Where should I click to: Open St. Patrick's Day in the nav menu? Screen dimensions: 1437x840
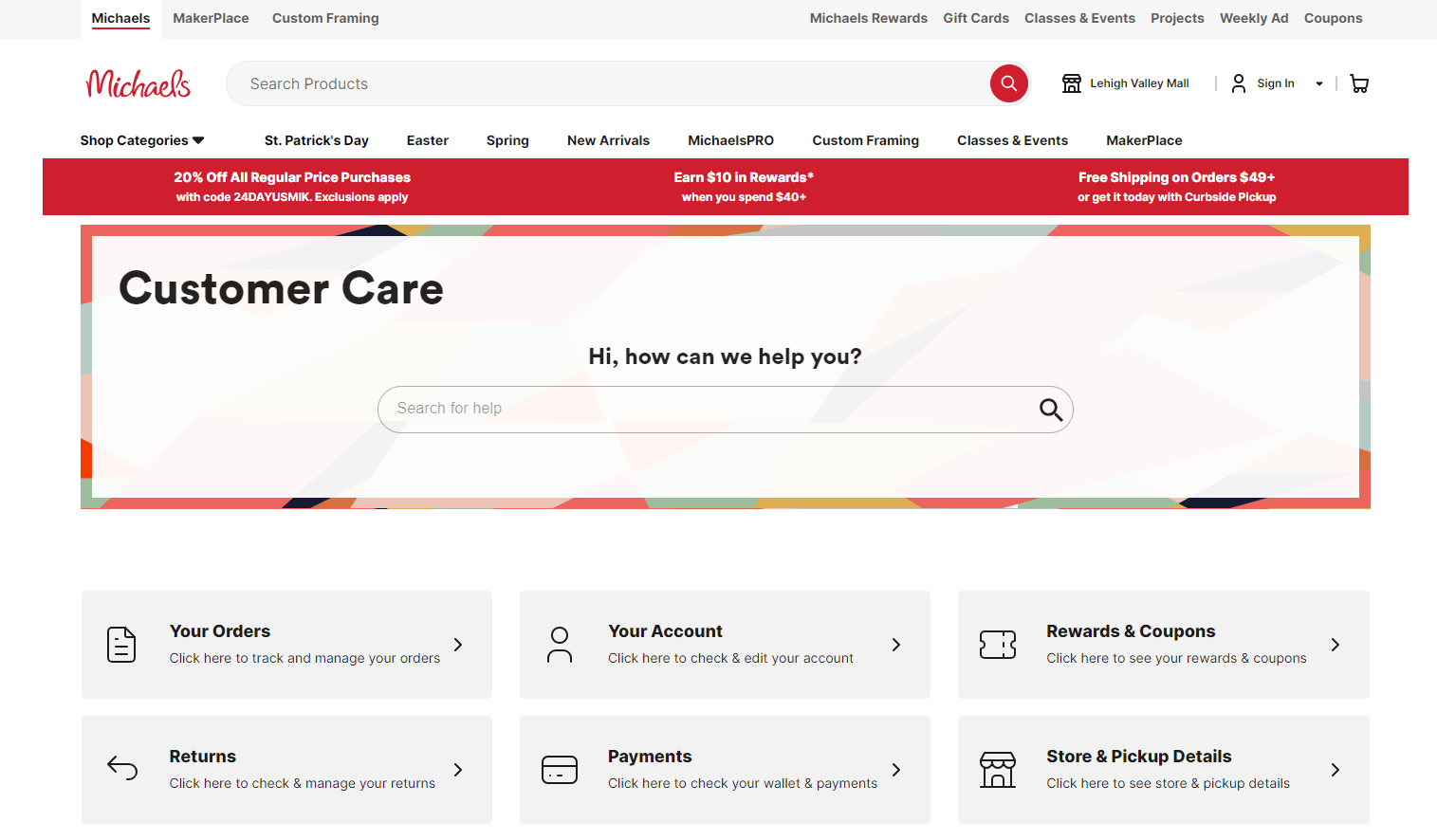pyautogui.click(x=317, y=140)
